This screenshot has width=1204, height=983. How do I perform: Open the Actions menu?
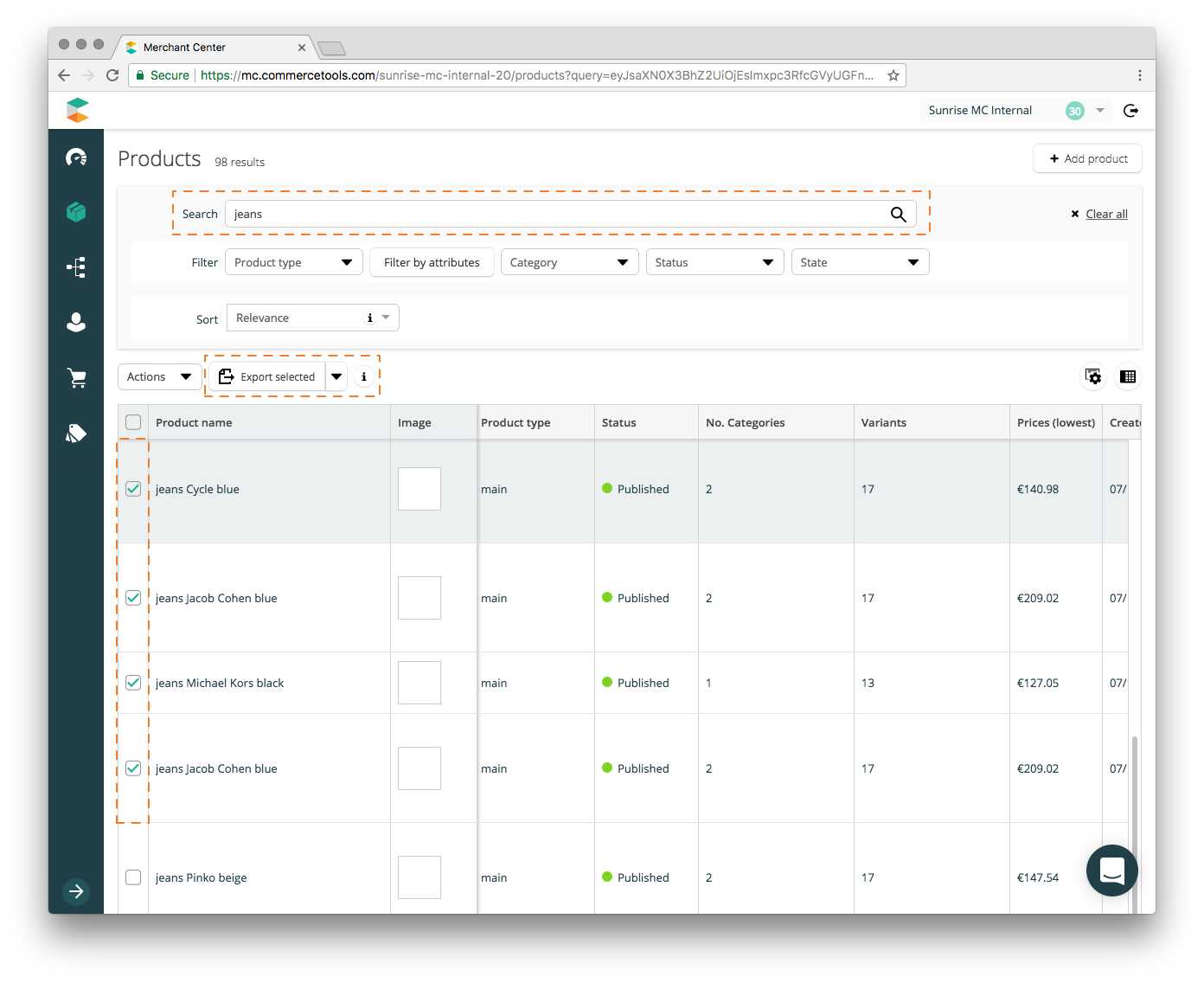tap(158, 376)
